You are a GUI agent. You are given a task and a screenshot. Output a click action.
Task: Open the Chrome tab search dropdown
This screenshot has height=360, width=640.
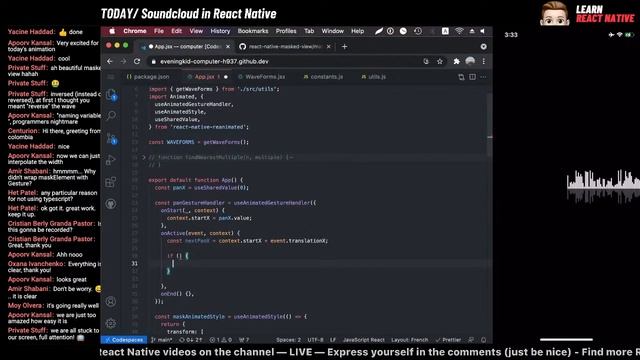coord(484,47)
